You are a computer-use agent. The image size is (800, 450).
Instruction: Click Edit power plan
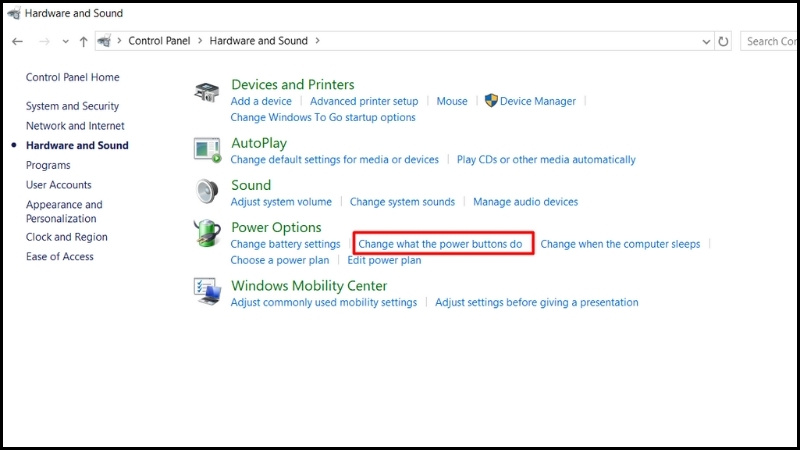(x=384, y=260)
